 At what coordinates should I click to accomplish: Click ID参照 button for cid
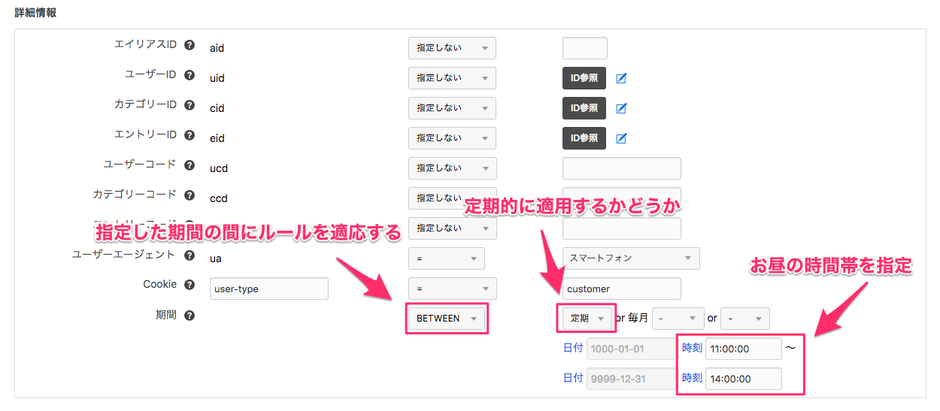pyautogui.click(x=584, y=108)
